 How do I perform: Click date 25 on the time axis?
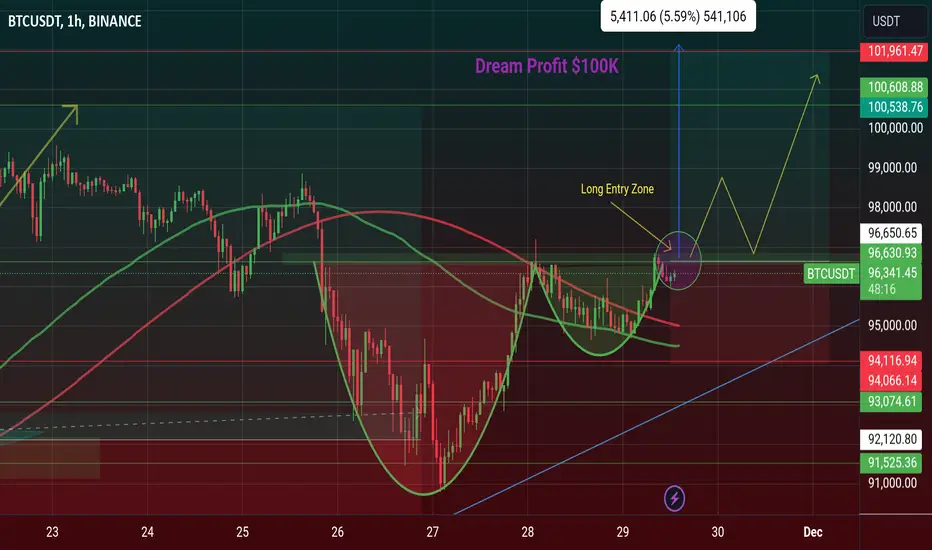coord(243,532)
